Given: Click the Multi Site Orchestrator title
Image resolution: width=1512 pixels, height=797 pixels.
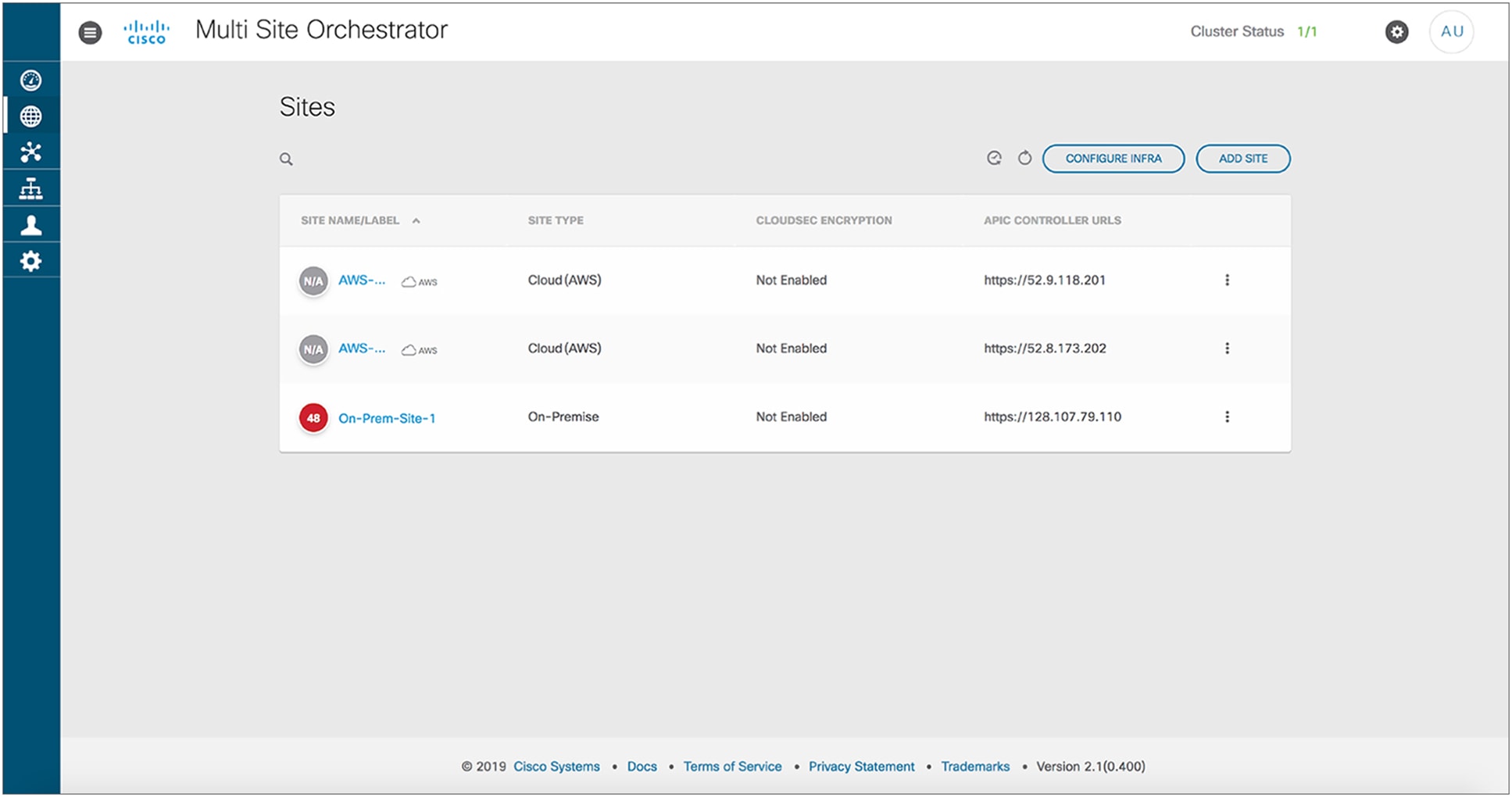Looking at the screenshot, I should 321,30.
